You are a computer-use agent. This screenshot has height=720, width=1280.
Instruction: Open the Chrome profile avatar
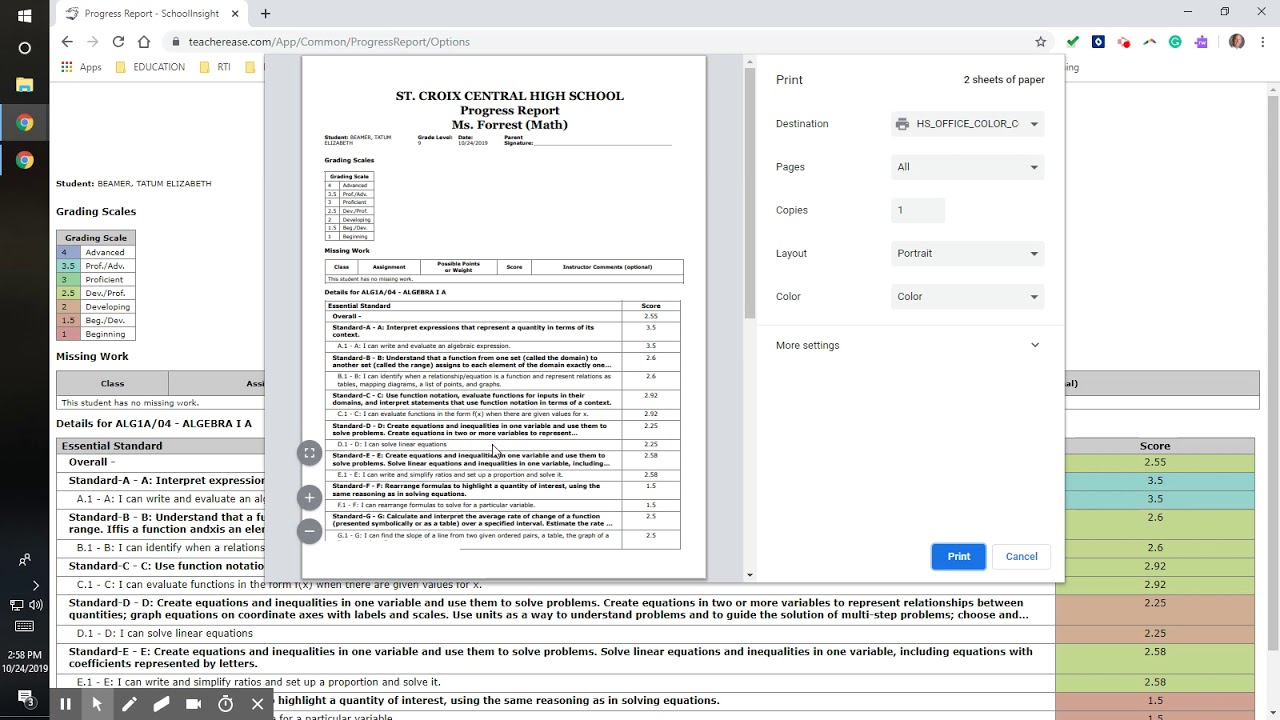(x=1237, y=42)
